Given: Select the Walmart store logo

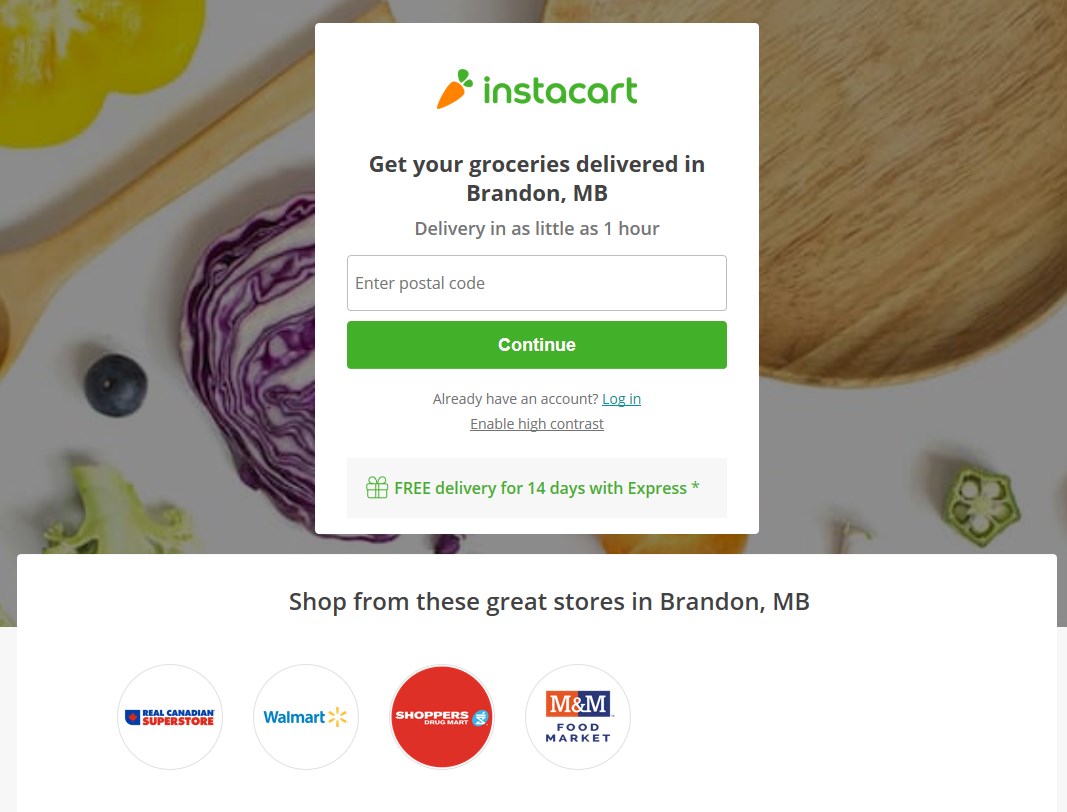Looking at the screenshot, I should [306, 717].
